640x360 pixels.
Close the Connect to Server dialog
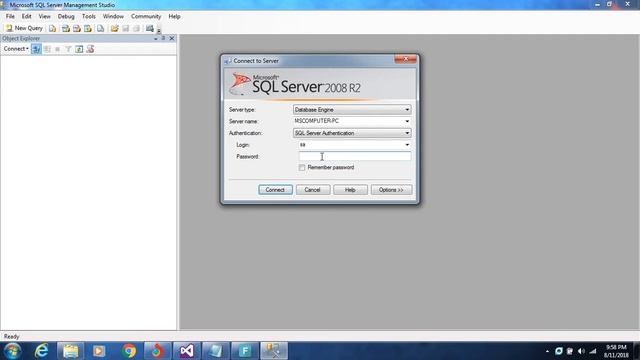405,60
